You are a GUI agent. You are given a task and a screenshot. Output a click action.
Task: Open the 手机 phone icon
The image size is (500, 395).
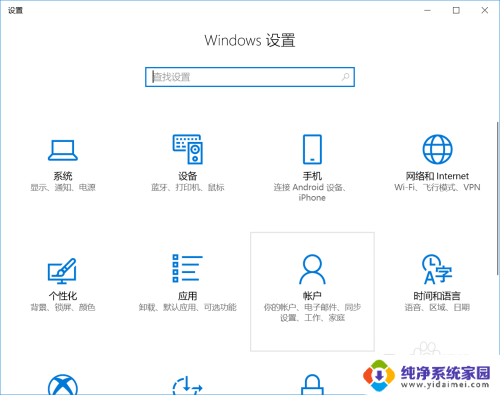point(312,149)
